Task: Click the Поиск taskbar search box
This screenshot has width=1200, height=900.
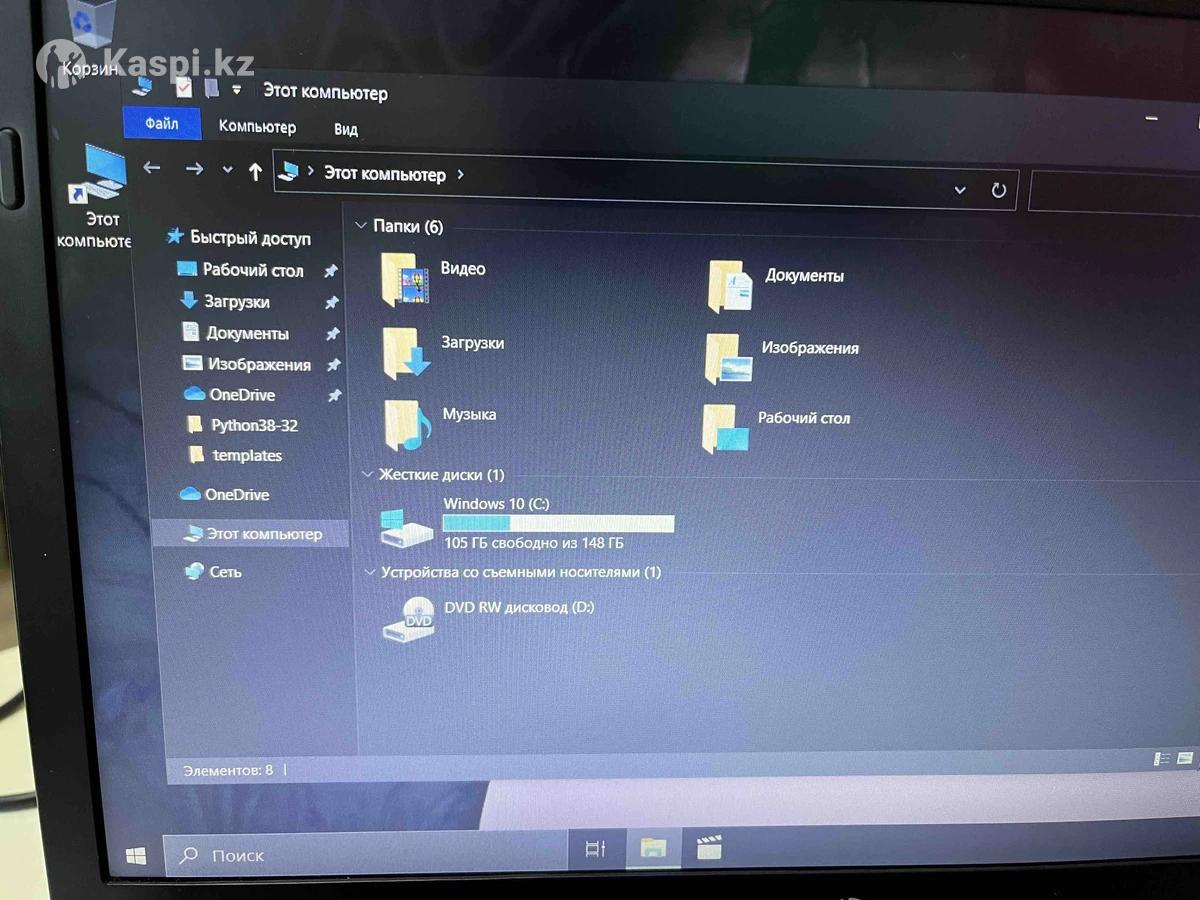Action: click(x=360, y=855)
